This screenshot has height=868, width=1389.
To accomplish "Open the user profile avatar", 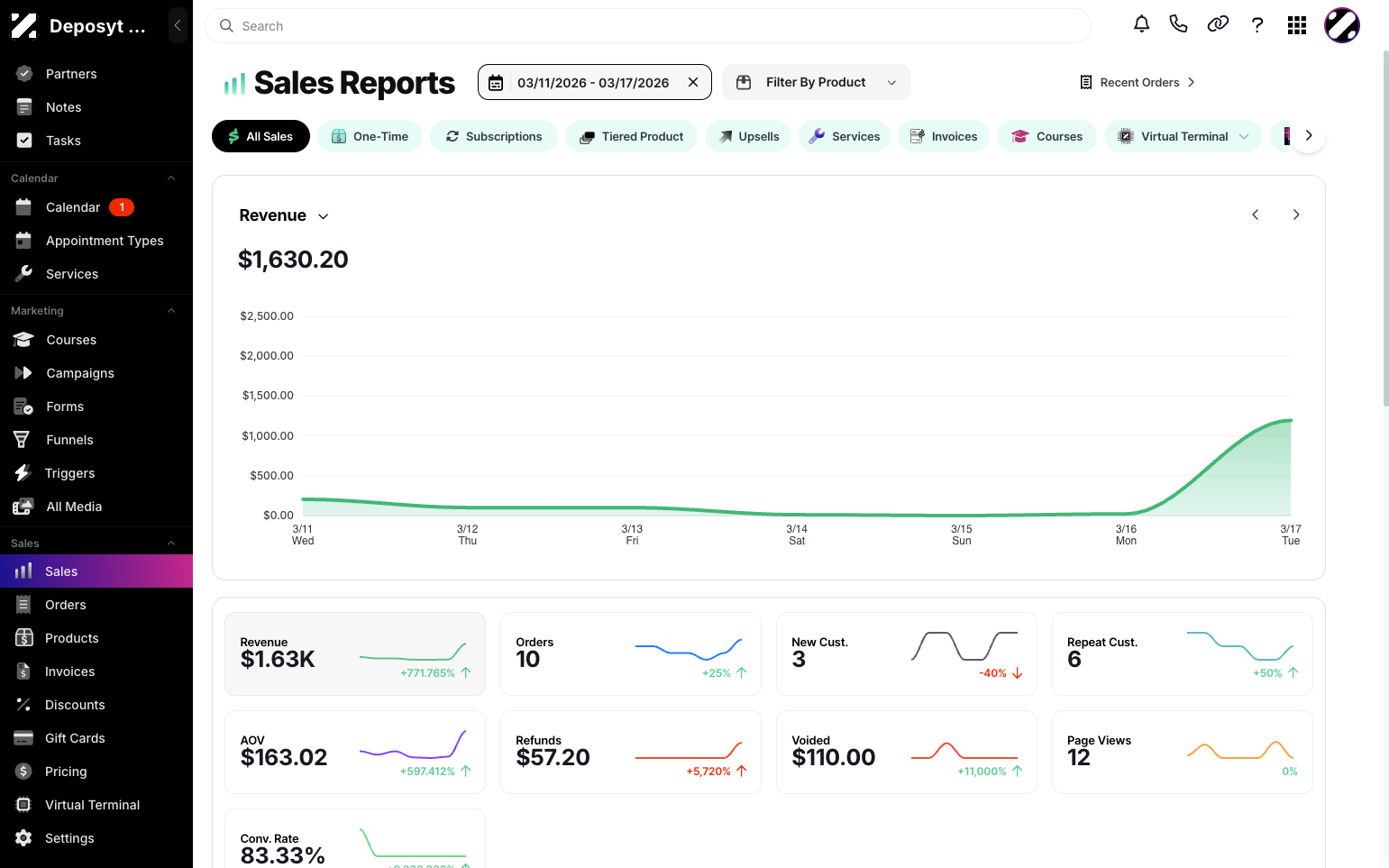I will [x=1341, y=25].
